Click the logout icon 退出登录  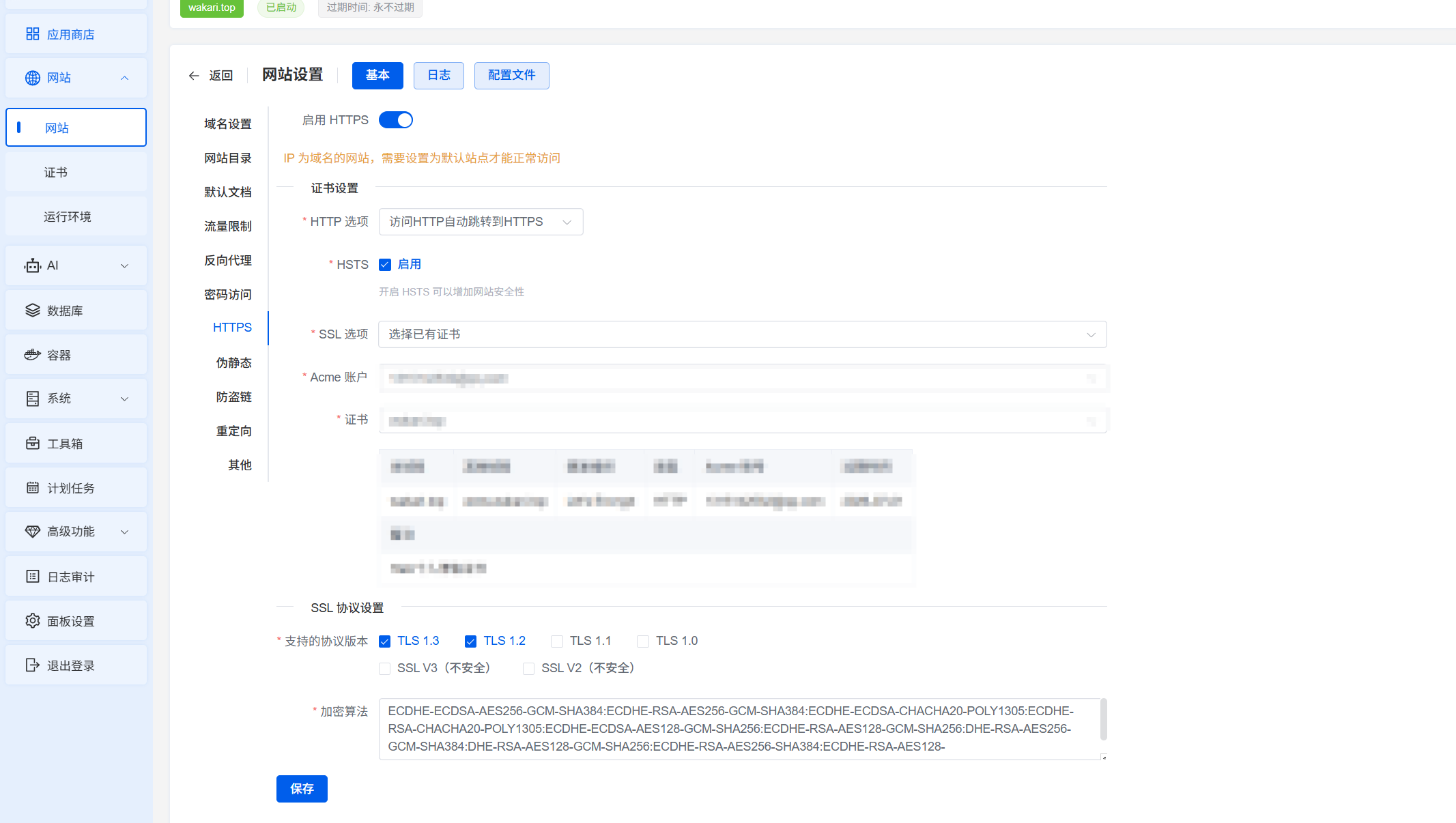pyautogui.click(x=32, y=665)
